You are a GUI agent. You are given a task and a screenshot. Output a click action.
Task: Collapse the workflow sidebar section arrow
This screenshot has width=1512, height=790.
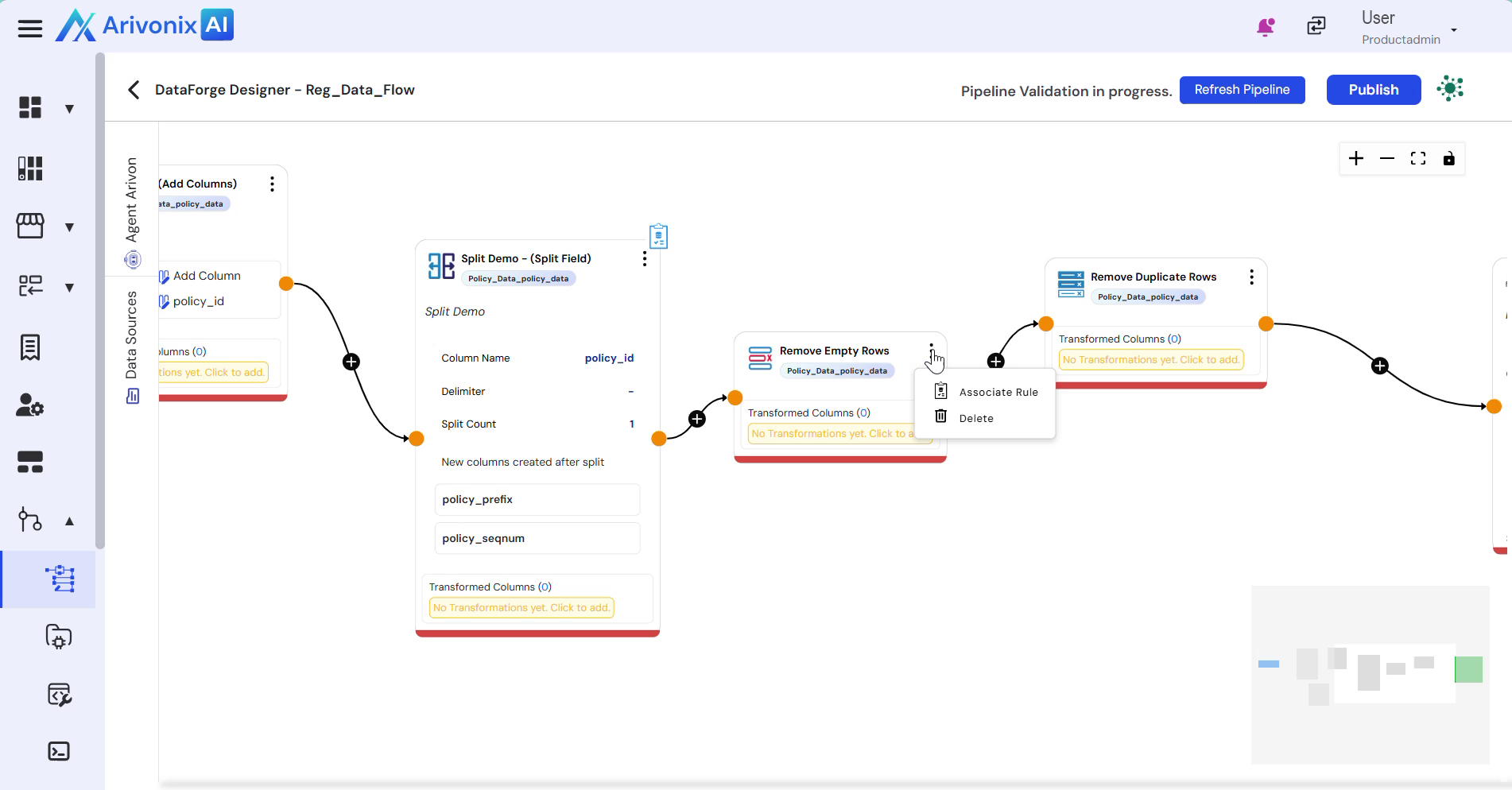70,521
